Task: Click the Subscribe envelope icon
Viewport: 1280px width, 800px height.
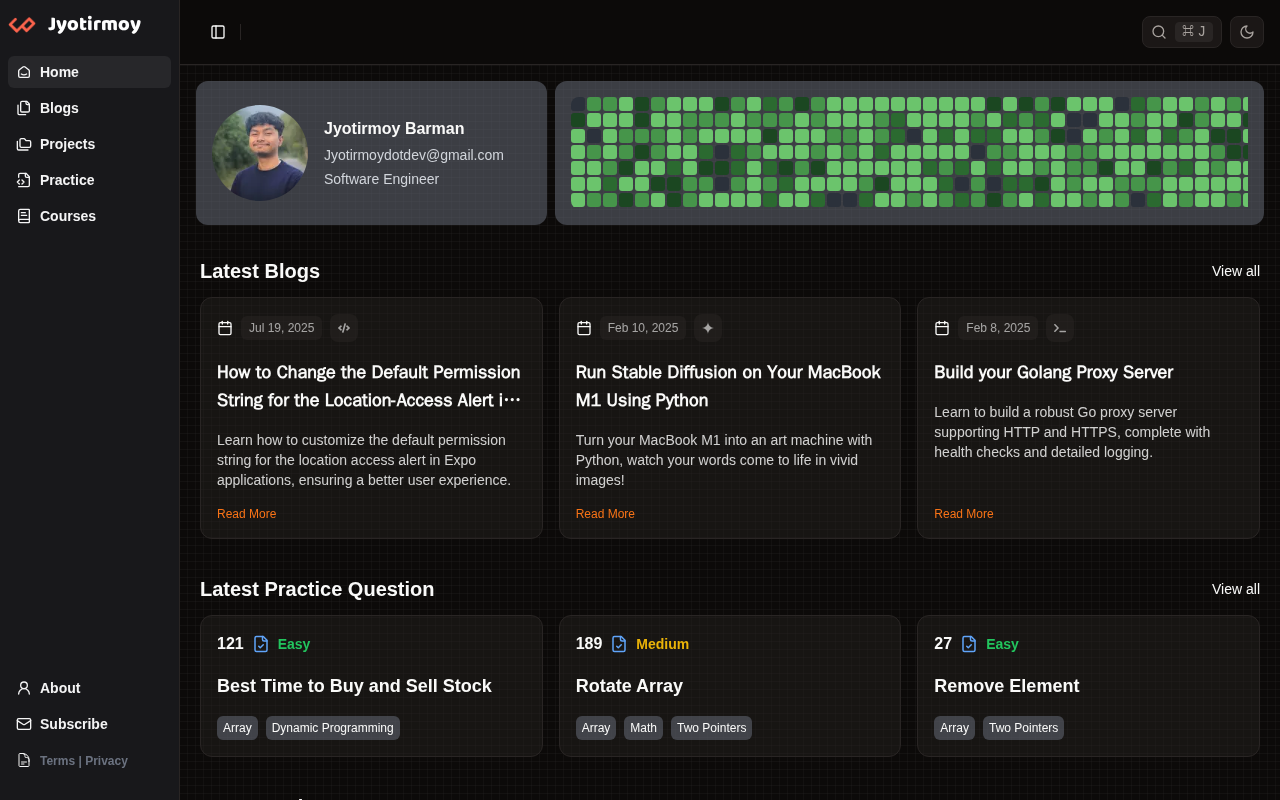Action: [x=24, y=724]
